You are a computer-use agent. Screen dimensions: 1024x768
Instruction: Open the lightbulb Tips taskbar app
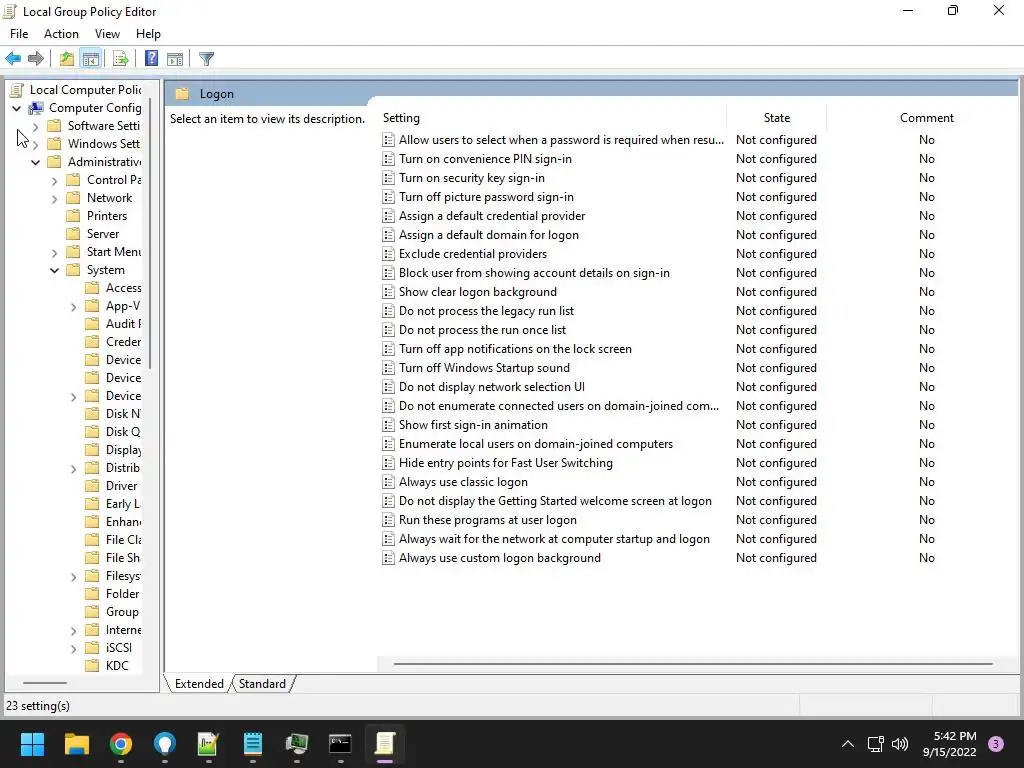(165, 744)
